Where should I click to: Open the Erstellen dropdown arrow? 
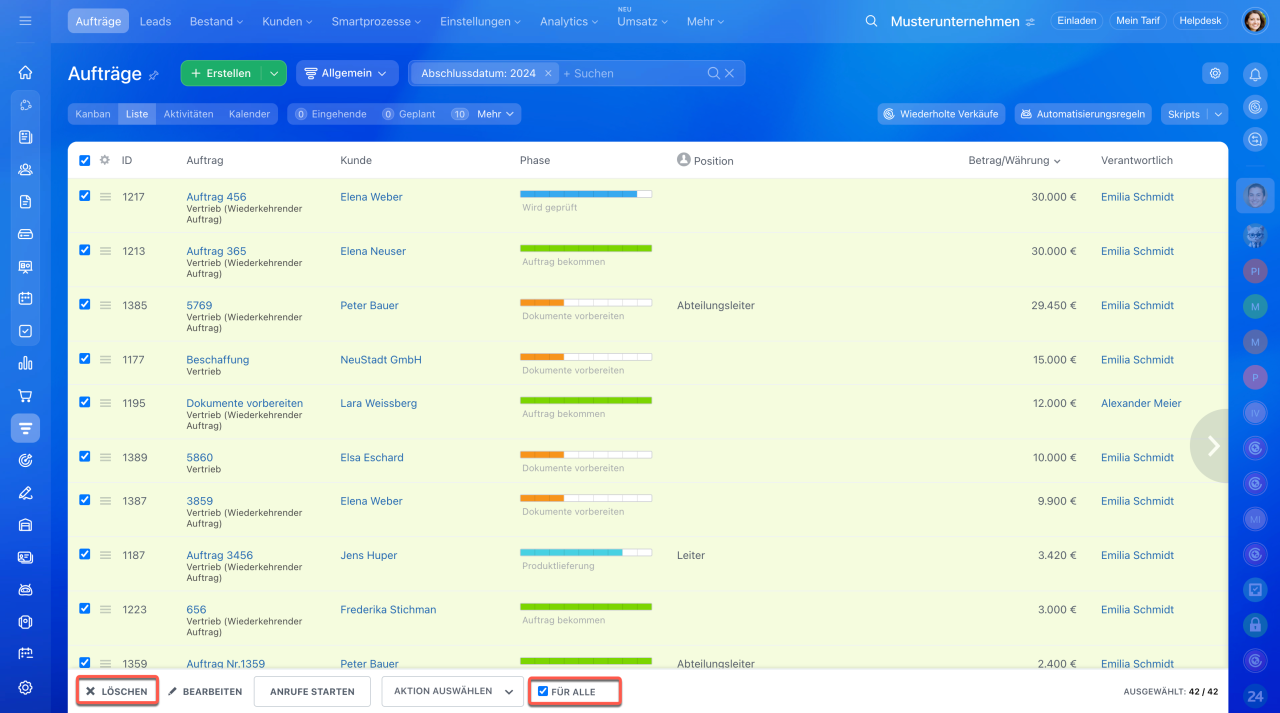274,73
